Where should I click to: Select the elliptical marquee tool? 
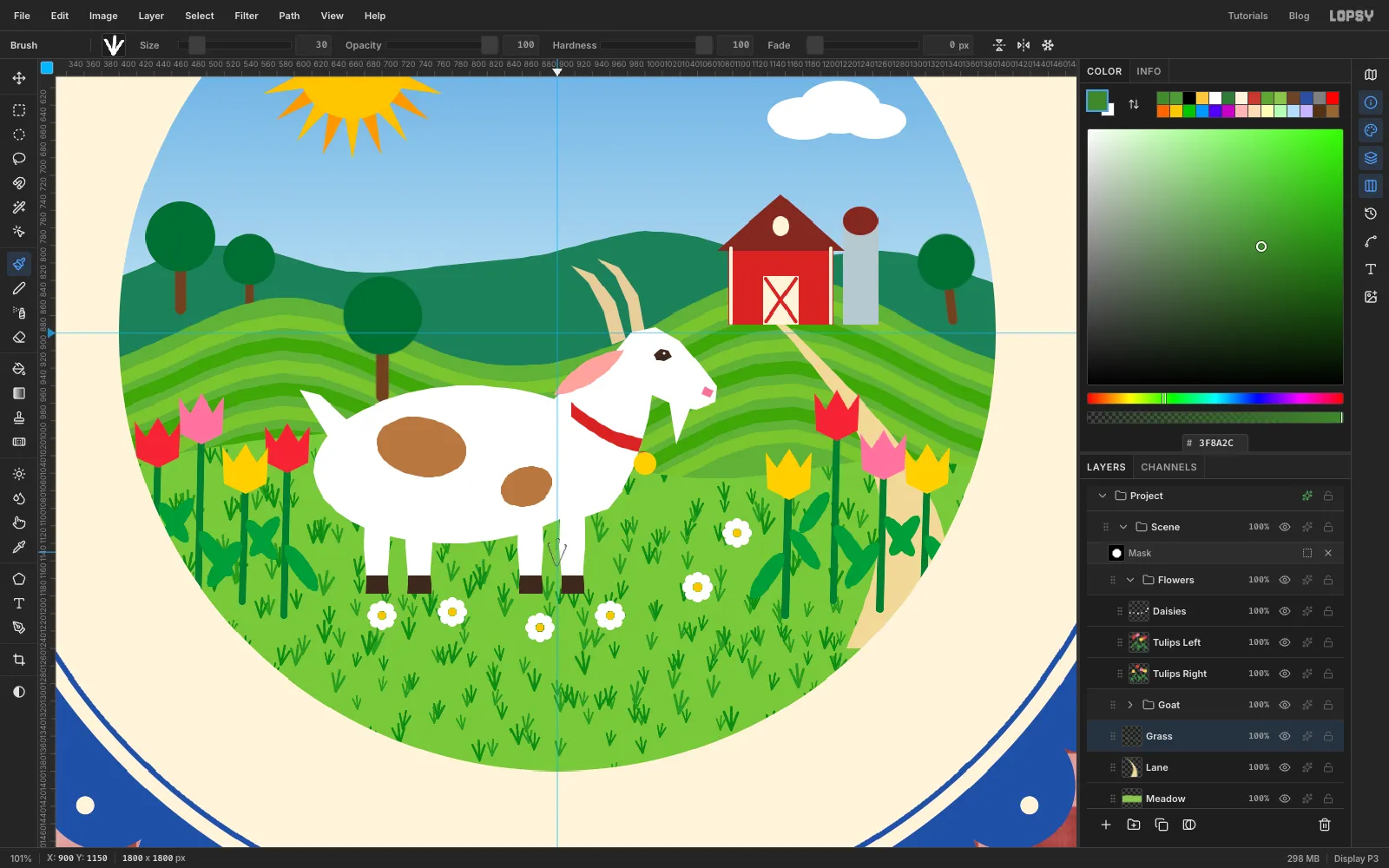19,135
